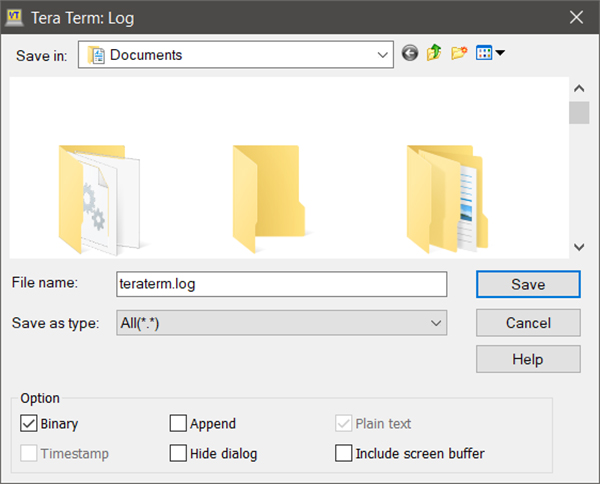Click the file list scroll down arrow
Screen dimensions: 600x484
pyautogui.click(x=578, y=246)
